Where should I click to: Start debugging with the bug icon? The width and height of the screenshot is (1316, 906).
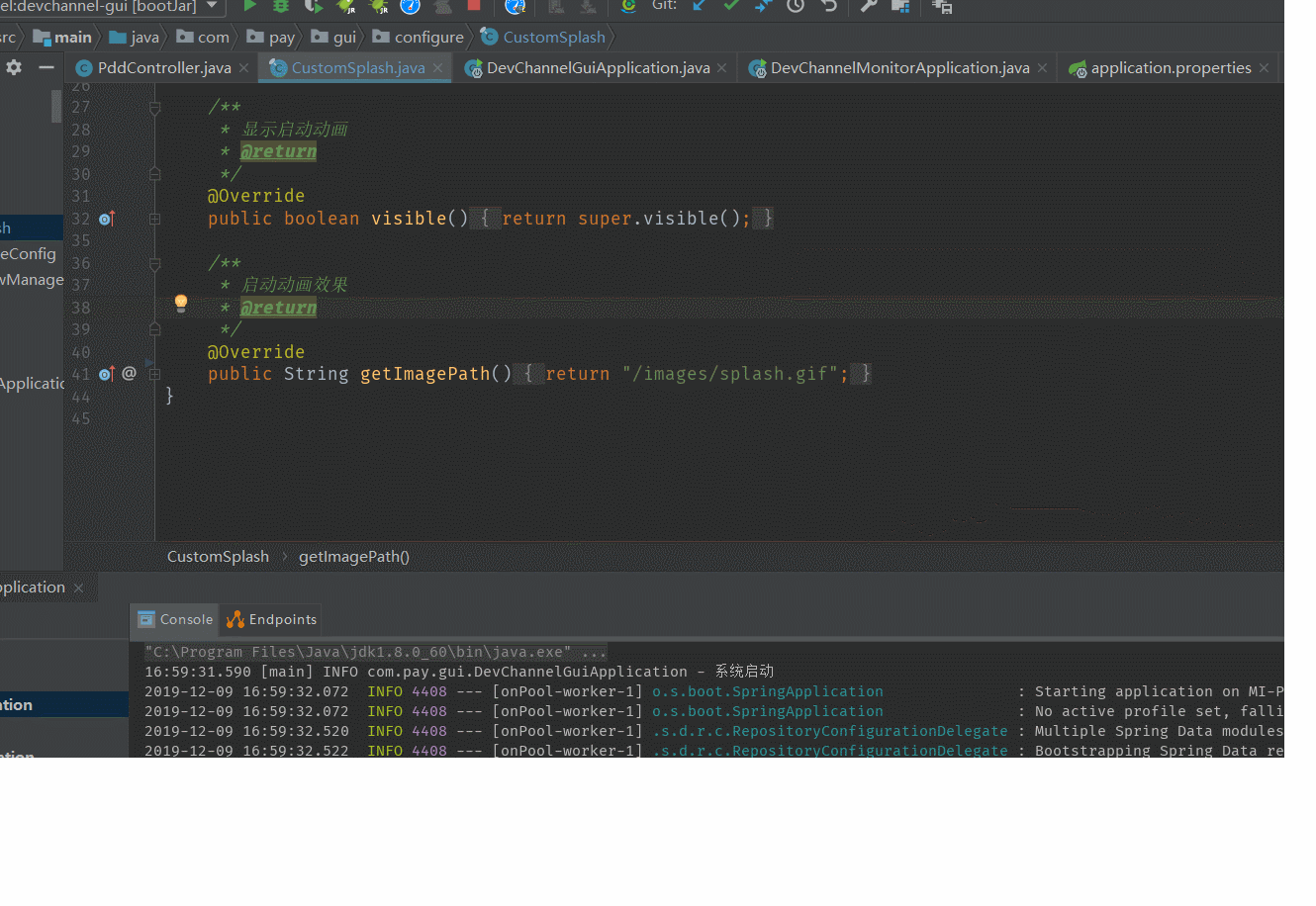(281, 6)
